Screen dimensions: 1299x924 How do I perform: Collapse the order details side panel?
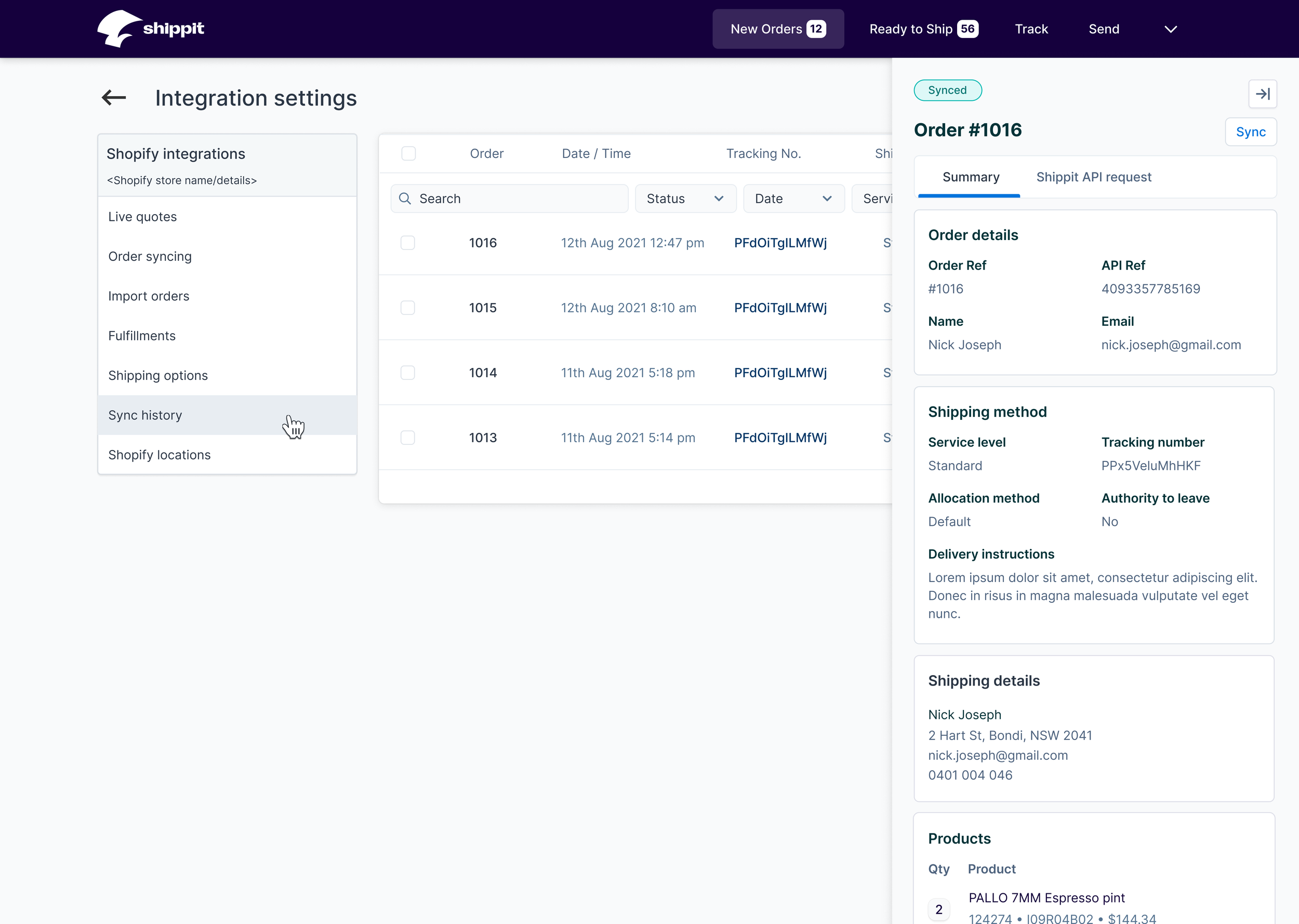tap(1262, 94)
